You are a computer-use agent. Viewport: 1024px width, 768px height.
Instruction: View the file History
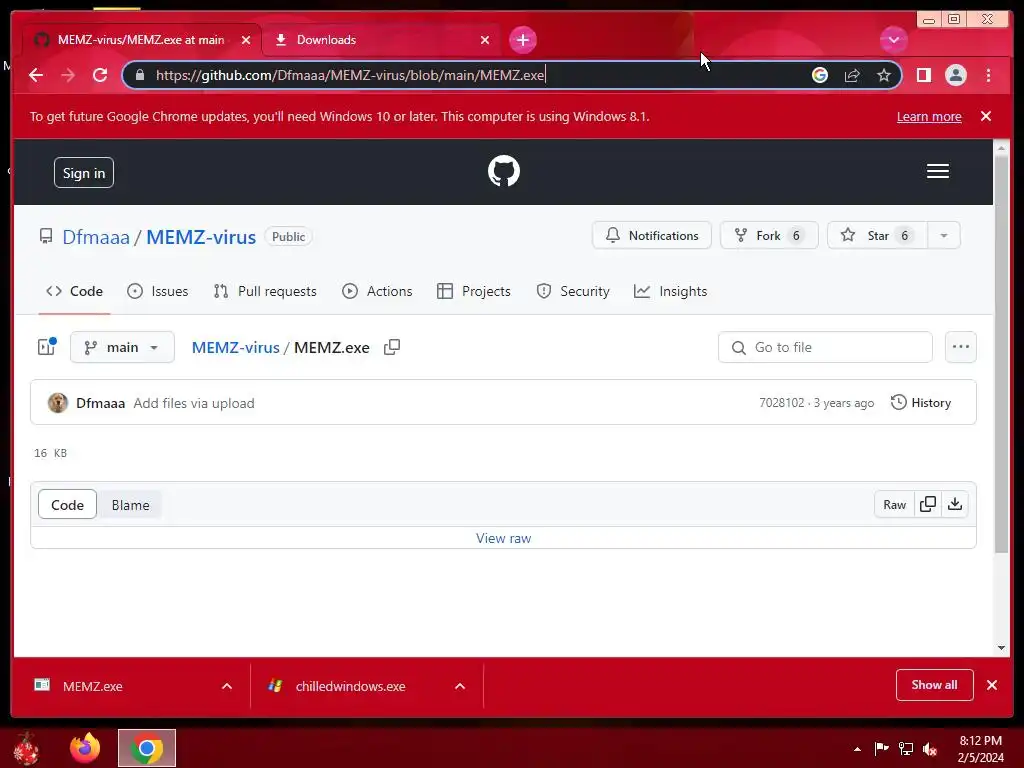coord(921,403)
